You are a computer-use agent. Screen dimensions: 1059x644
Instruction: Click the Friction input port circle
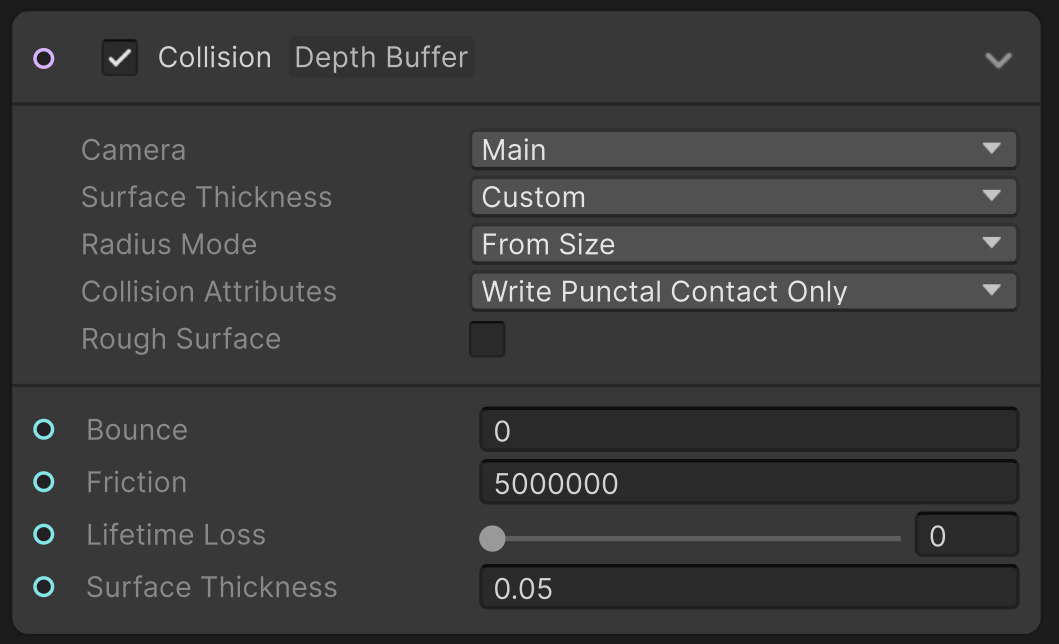pos(44,482)
